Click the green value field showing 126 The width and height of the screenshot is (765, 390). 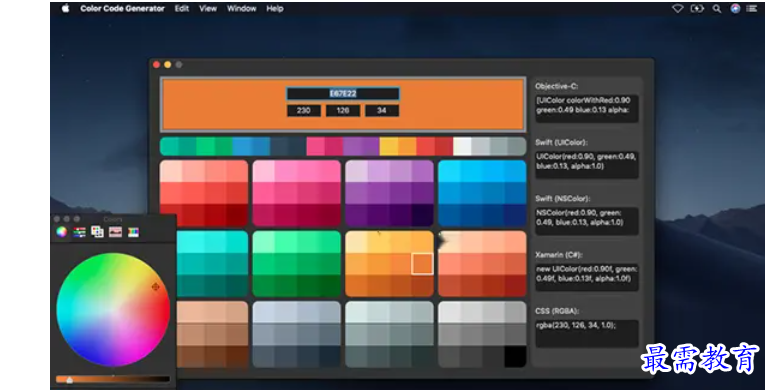(x=343, y=110)
